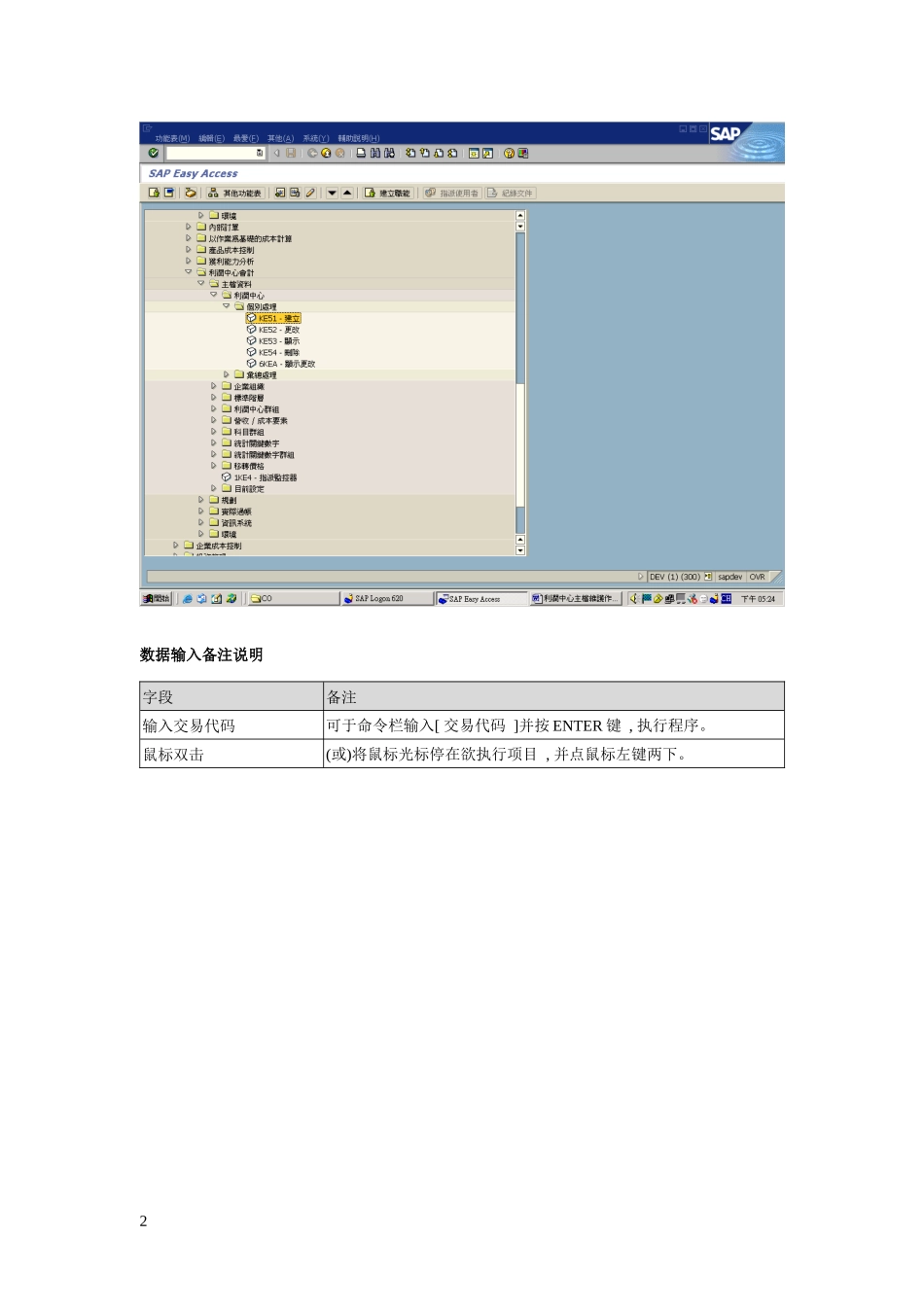Click the Save diskette icon in toolbar
The width and height of the screenshot is (924, 1307).
tap(291, 153)
